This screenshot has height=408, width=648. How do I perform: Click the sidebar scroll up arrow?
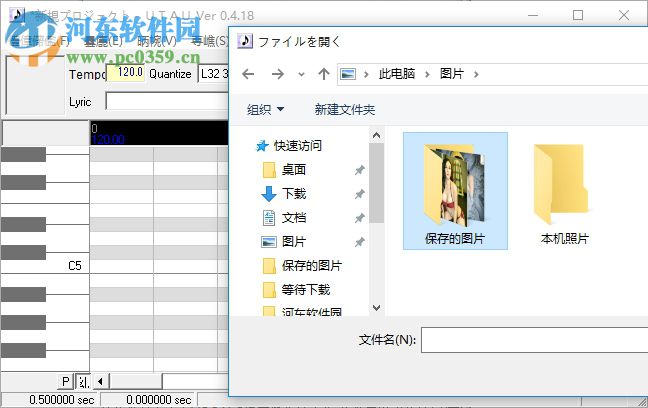[376, 135]
